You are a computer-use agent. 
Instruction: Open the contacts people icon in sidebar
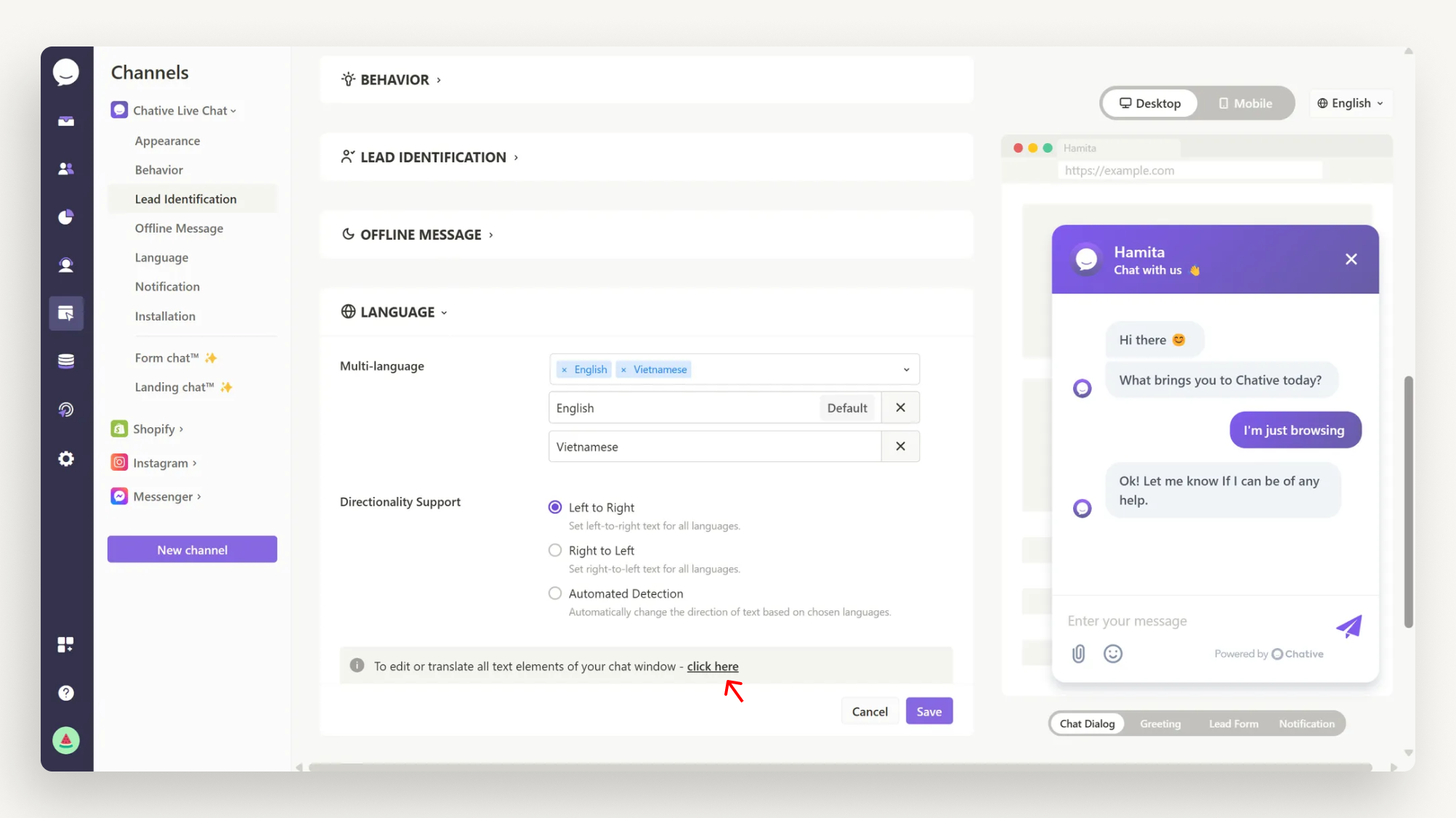click(x=66, y=169)
